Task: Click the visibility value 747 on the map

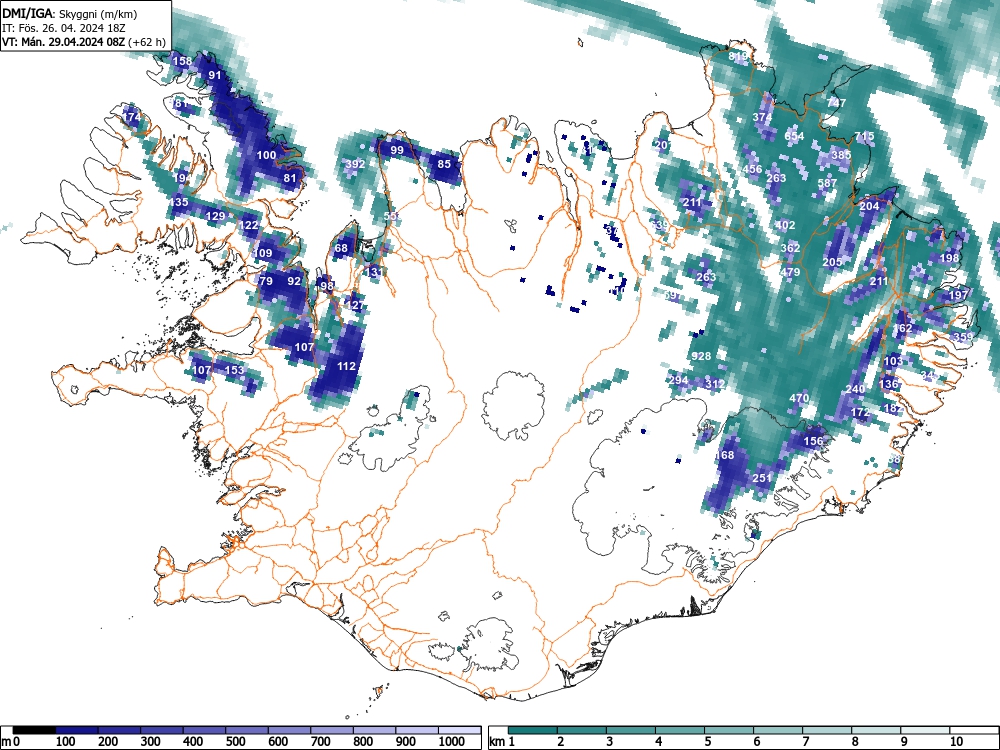Action: coord(836,103)
